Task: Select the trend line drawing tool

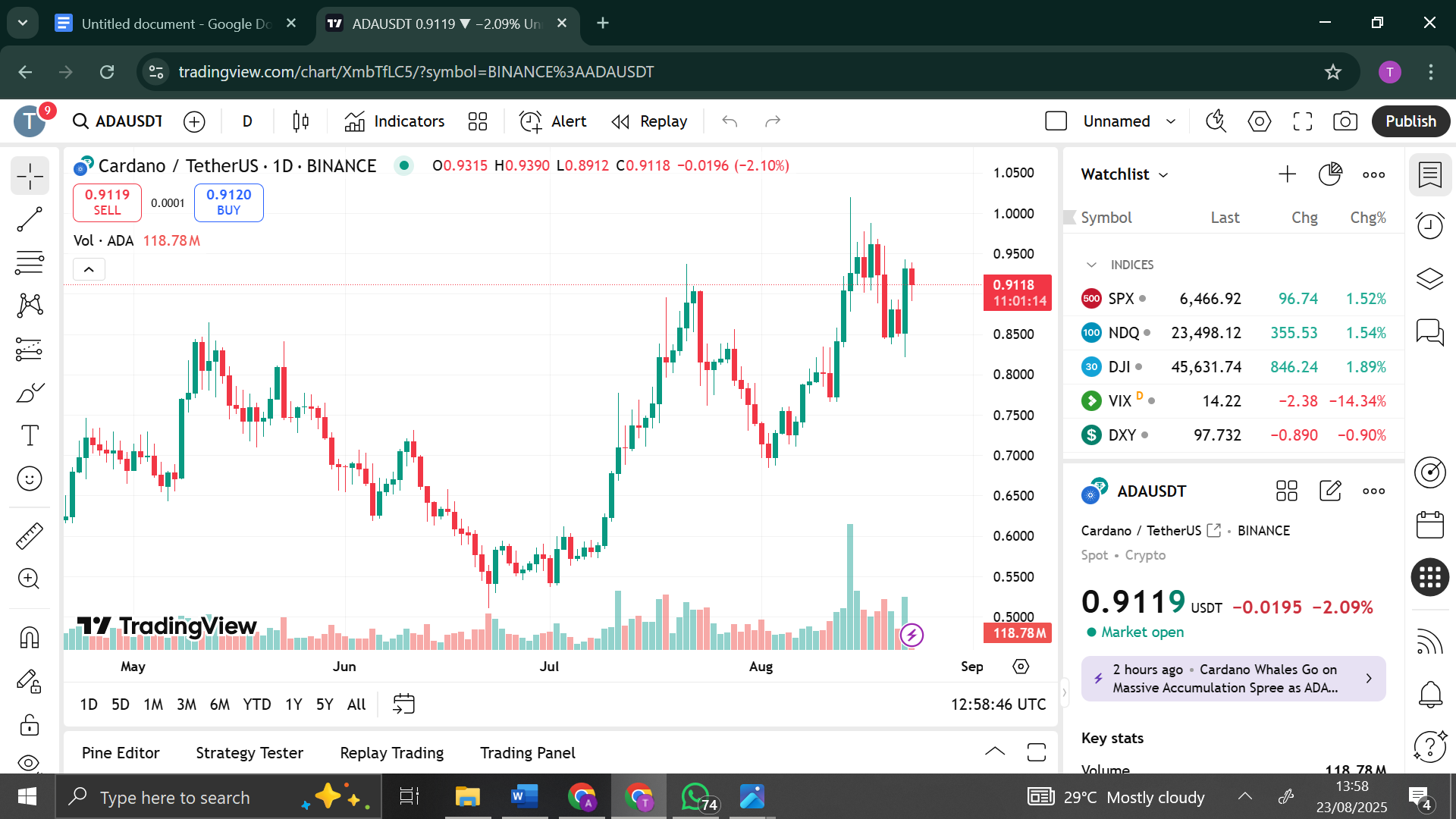Action: [x=30, y=220]
